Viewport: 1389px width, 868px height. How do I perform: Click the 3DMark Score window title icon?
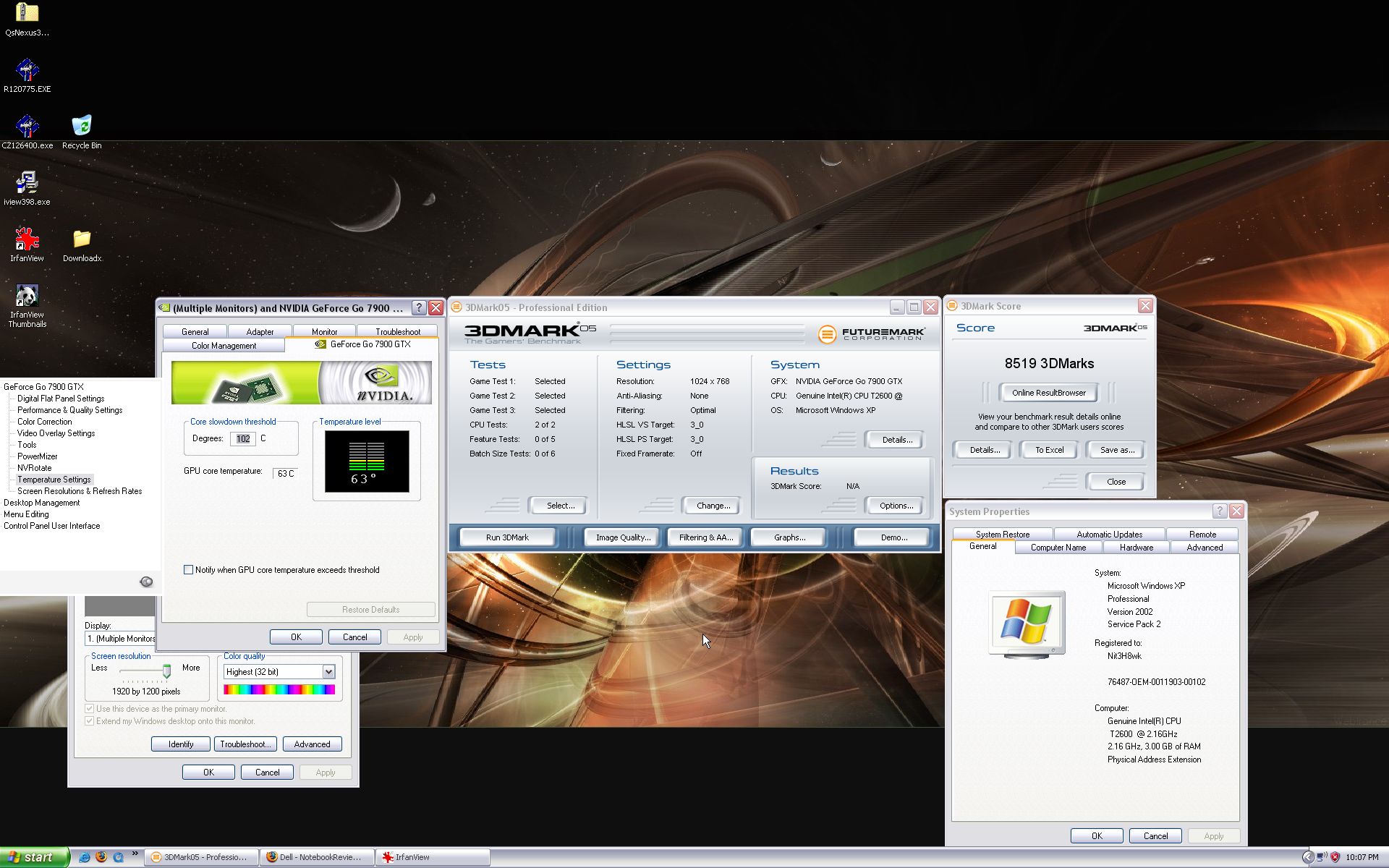952,306
